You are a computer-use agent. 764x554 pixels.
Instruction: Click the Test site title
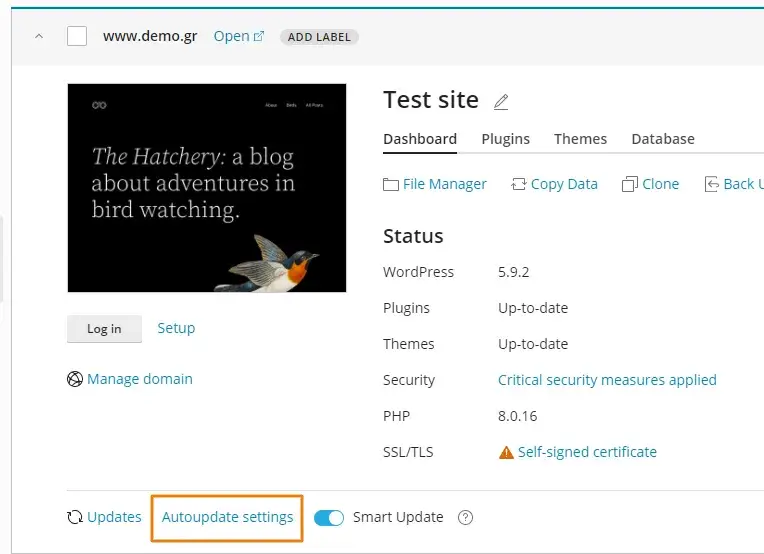431,100
